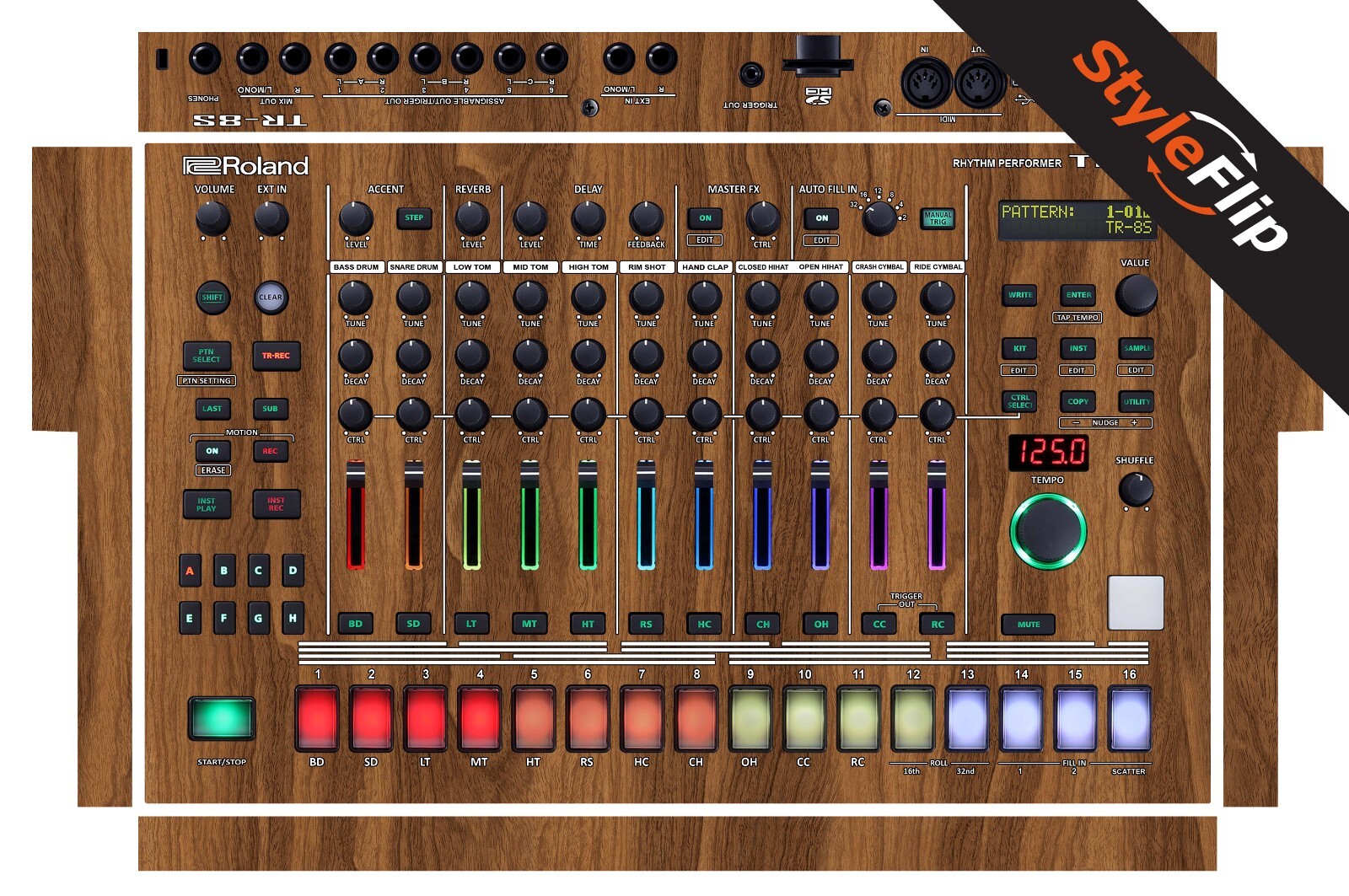The height and width of the screenshot is (896, 1349).
Task: Click the BASS DRUM TUNE knob
Action: (356, 298)
